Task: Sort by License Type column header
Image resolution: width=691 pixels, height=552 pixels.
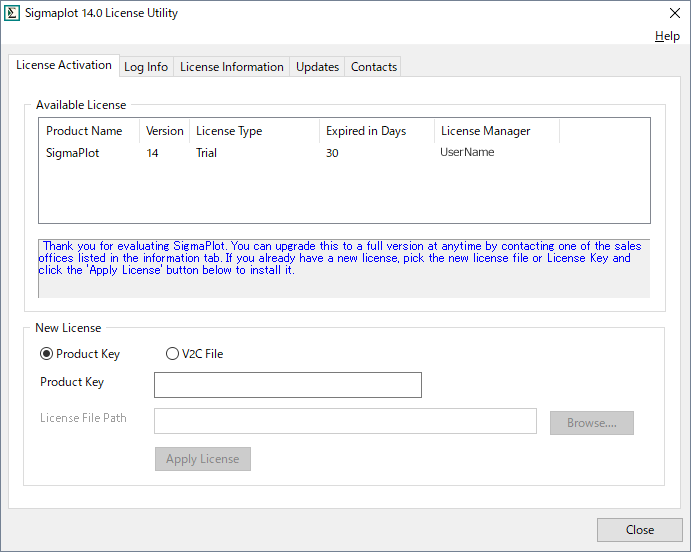Action: tap(229, 131)
